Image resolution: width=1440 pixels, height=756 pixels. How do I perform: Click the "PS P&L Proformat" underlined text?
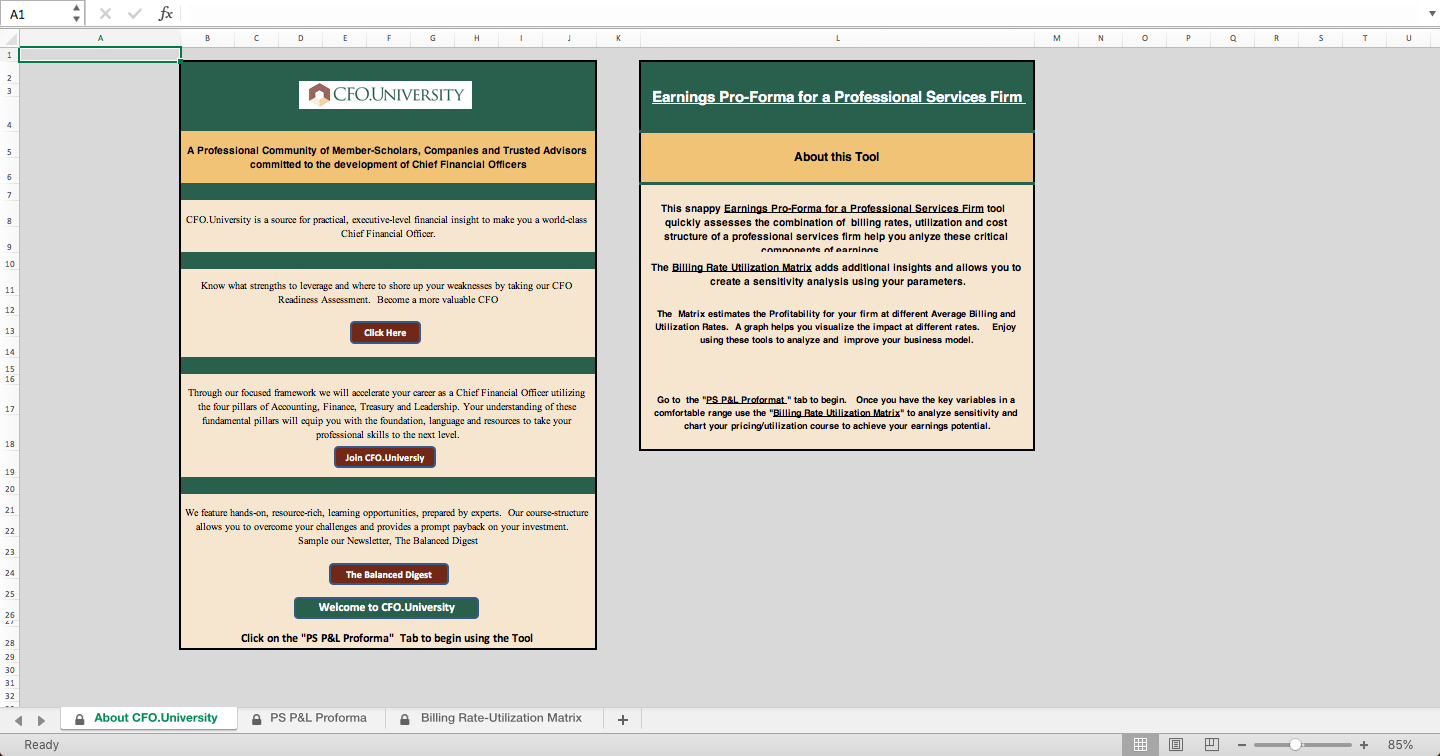click(x=747, y=400)
